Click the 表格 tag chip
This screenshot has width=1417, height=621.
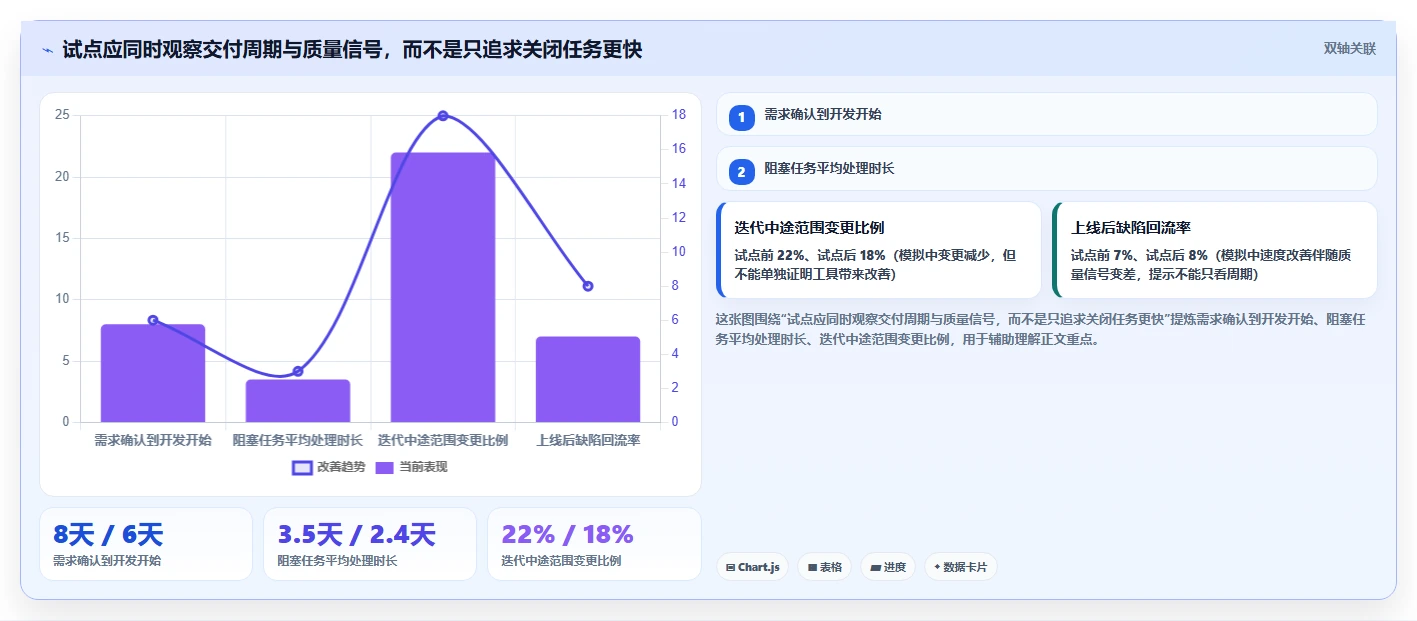tap(824, 567)
